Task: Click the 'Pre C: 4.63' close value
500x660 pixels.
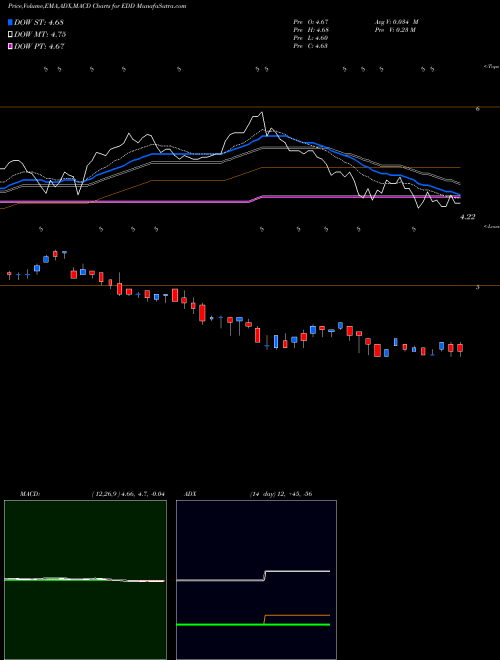Action: coord(311,46)
